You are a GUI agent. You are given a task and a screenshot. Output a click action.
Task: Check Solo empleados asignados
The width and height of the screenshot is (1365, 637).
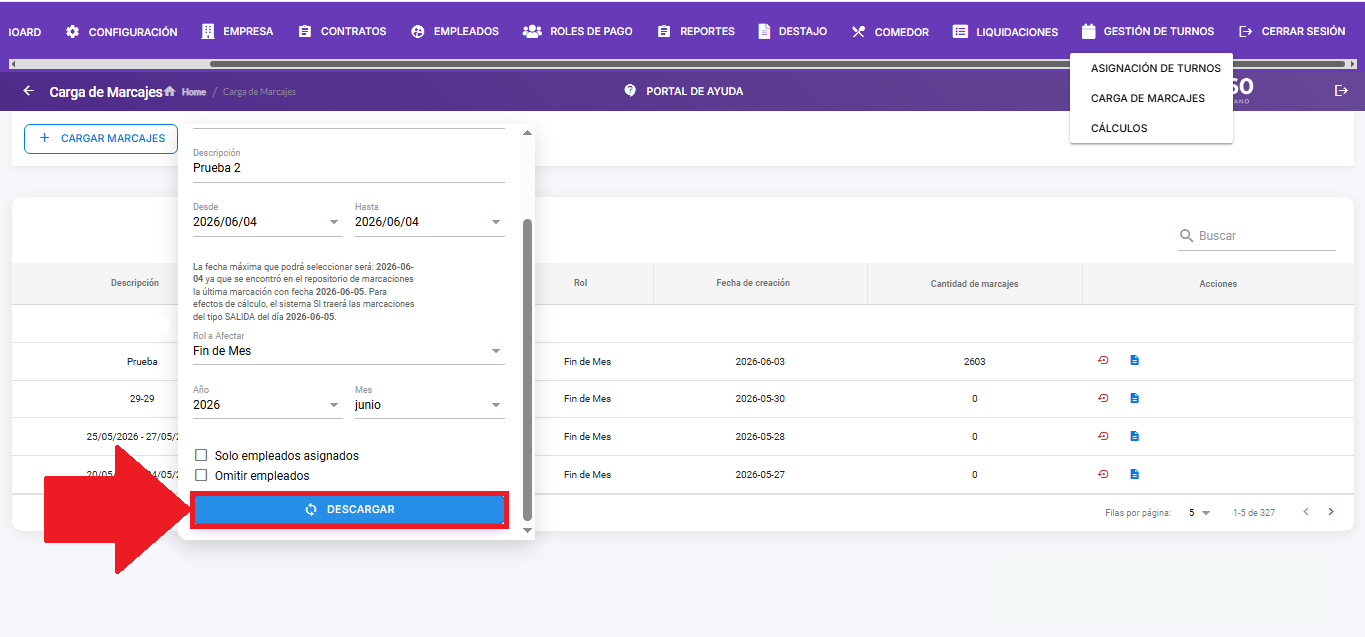201,455
